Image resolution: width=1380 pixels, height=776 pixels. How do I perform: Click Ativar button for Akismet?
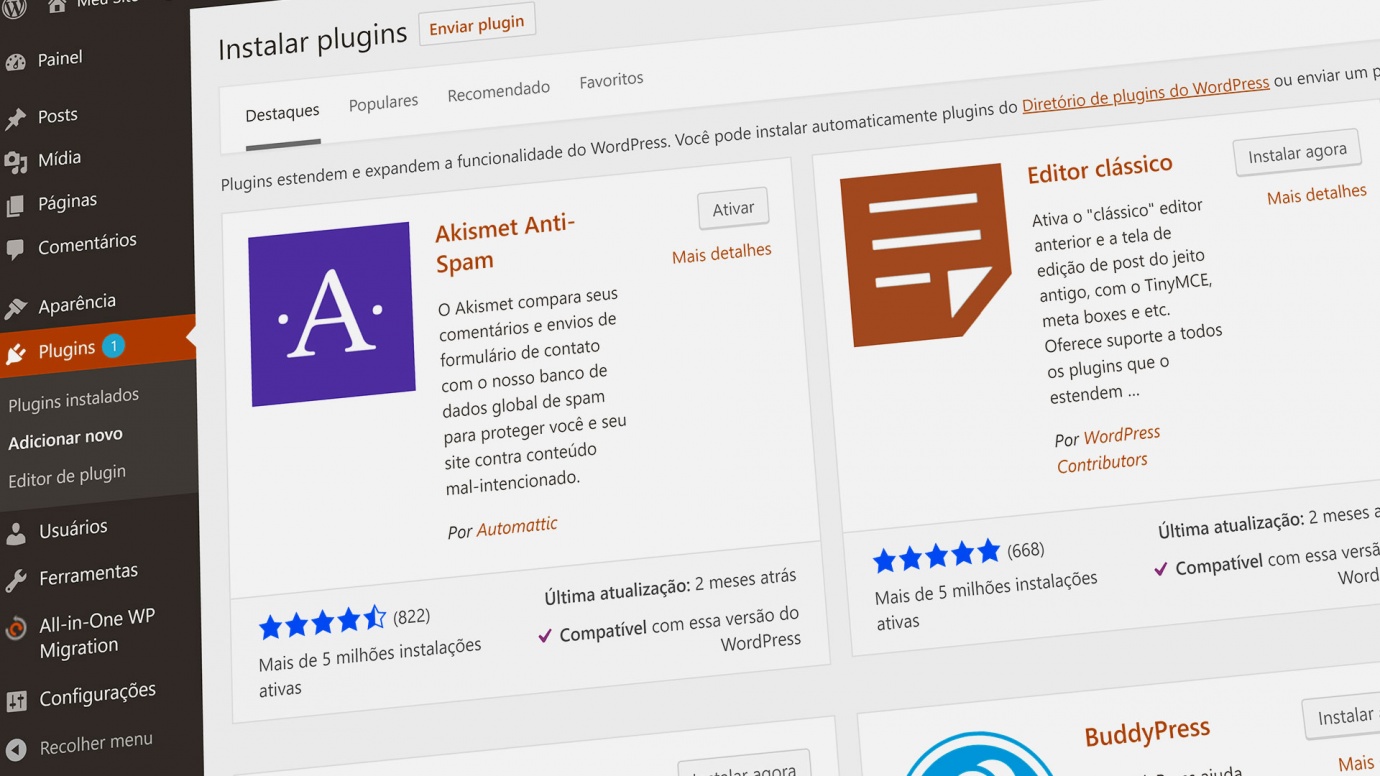click(733, 209)
